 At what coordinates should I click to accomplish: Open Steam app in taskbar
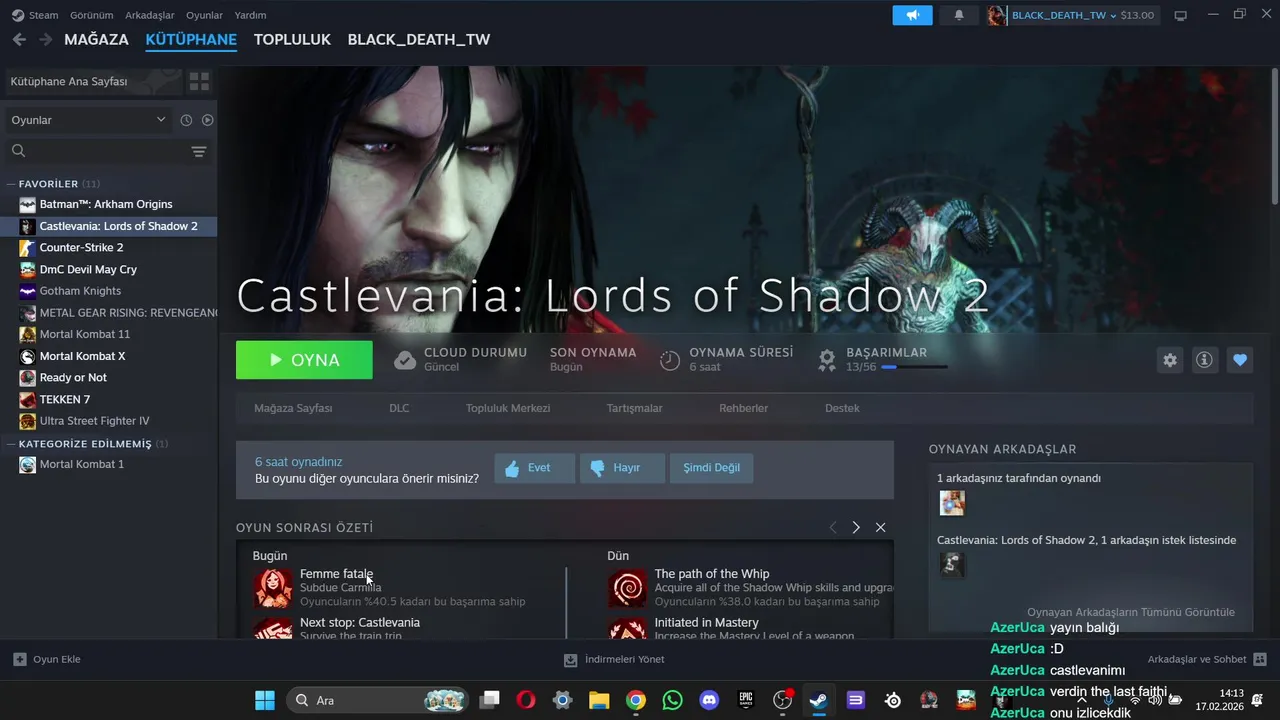point(818,700)
